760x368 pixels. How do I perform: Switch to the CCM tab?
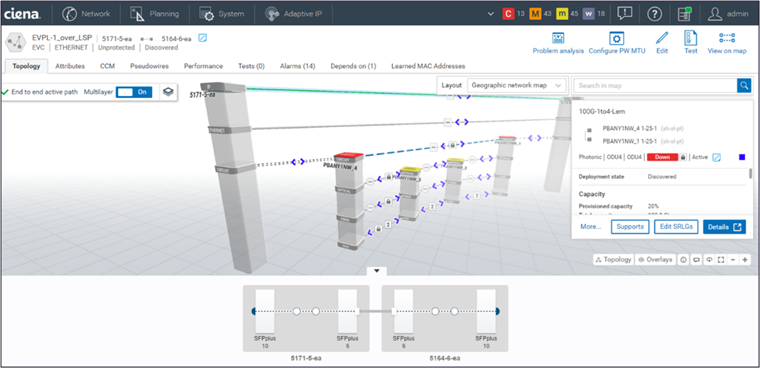coord(107,66)
